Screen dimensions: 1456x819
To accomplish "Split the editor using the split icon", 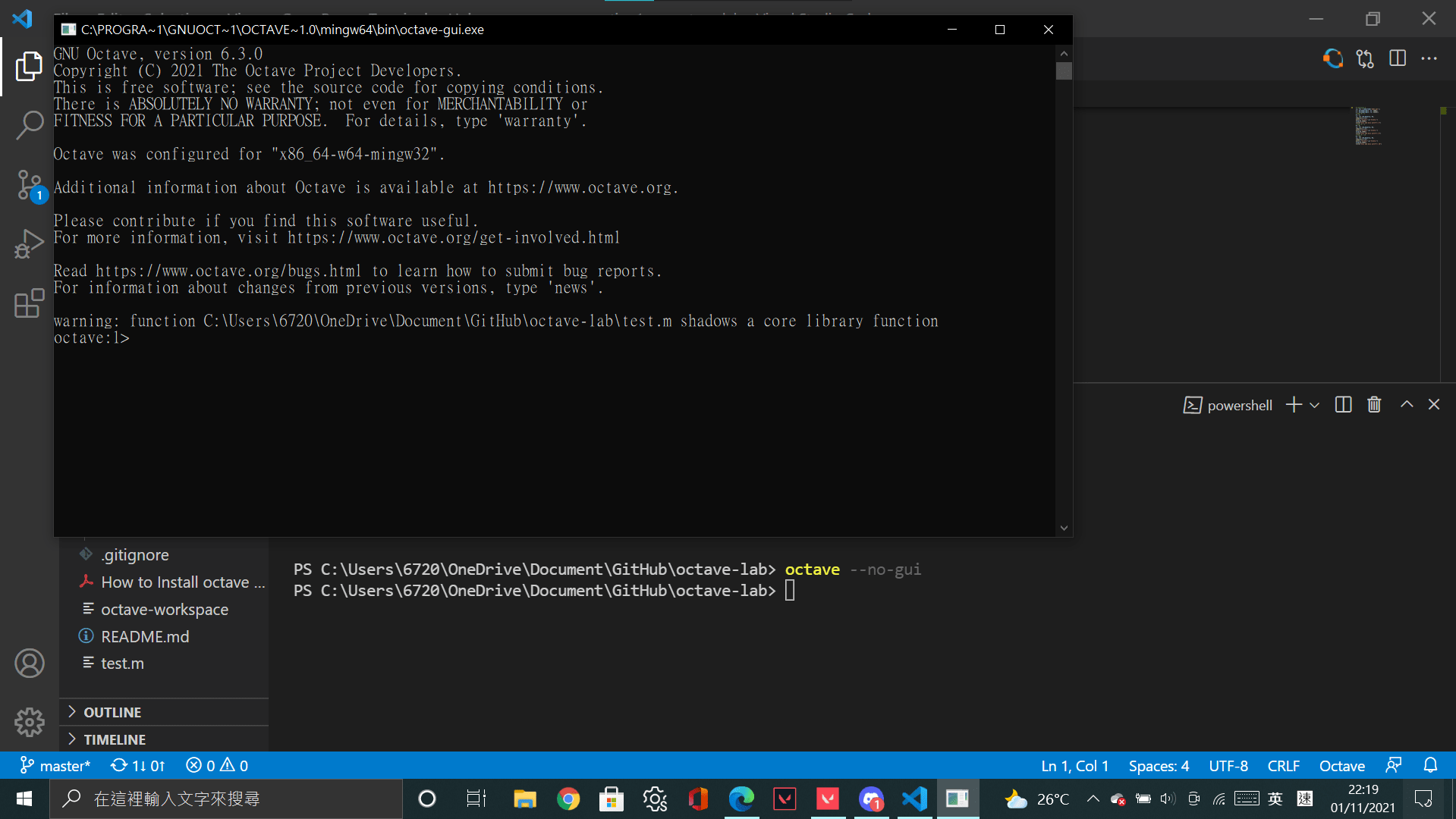I will pos(1398,58).
